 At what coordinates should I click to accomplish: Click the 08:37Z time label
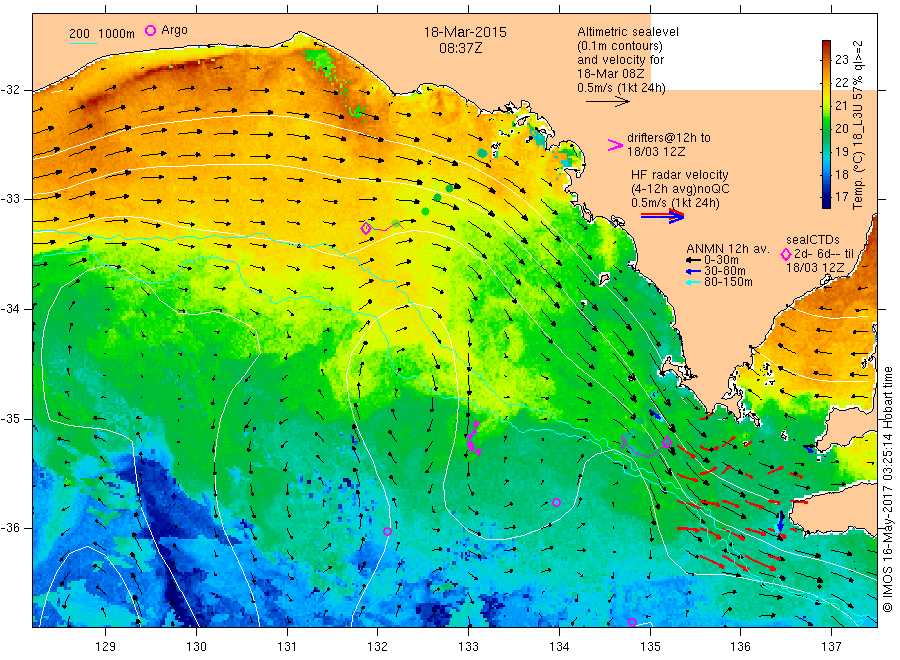coord(461,48)
